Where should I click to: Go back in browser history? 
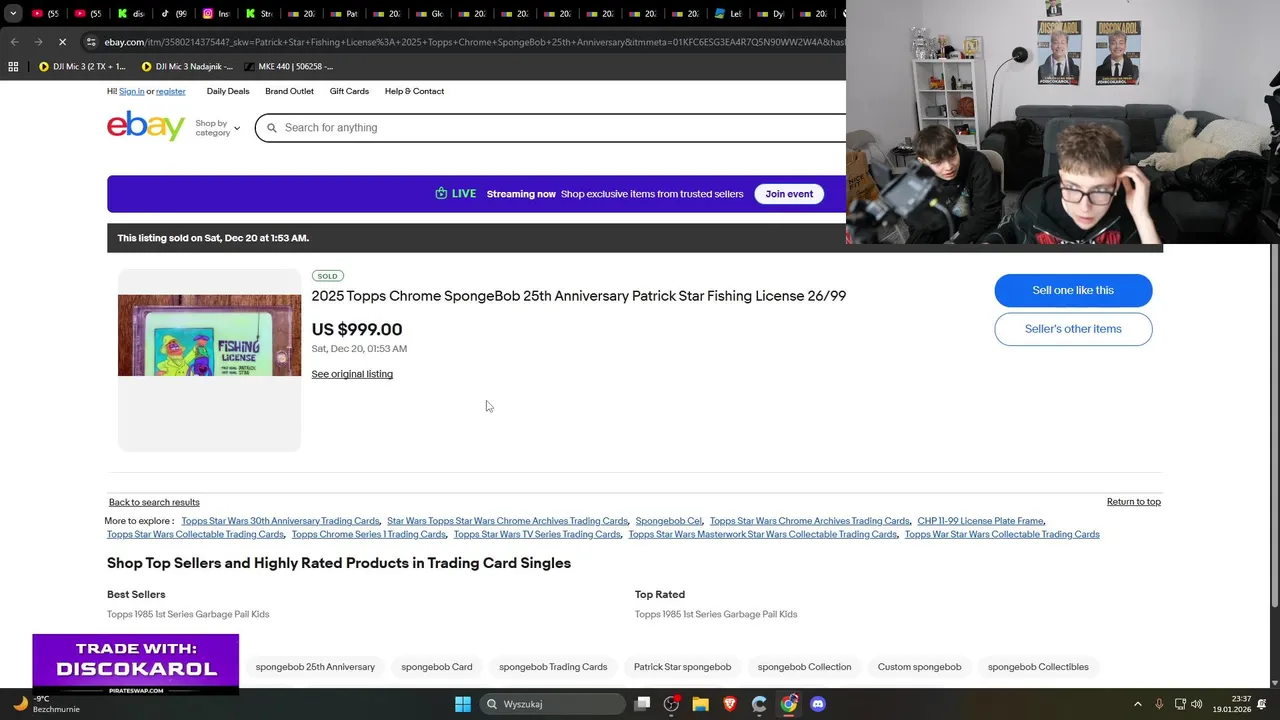point(14,42)
